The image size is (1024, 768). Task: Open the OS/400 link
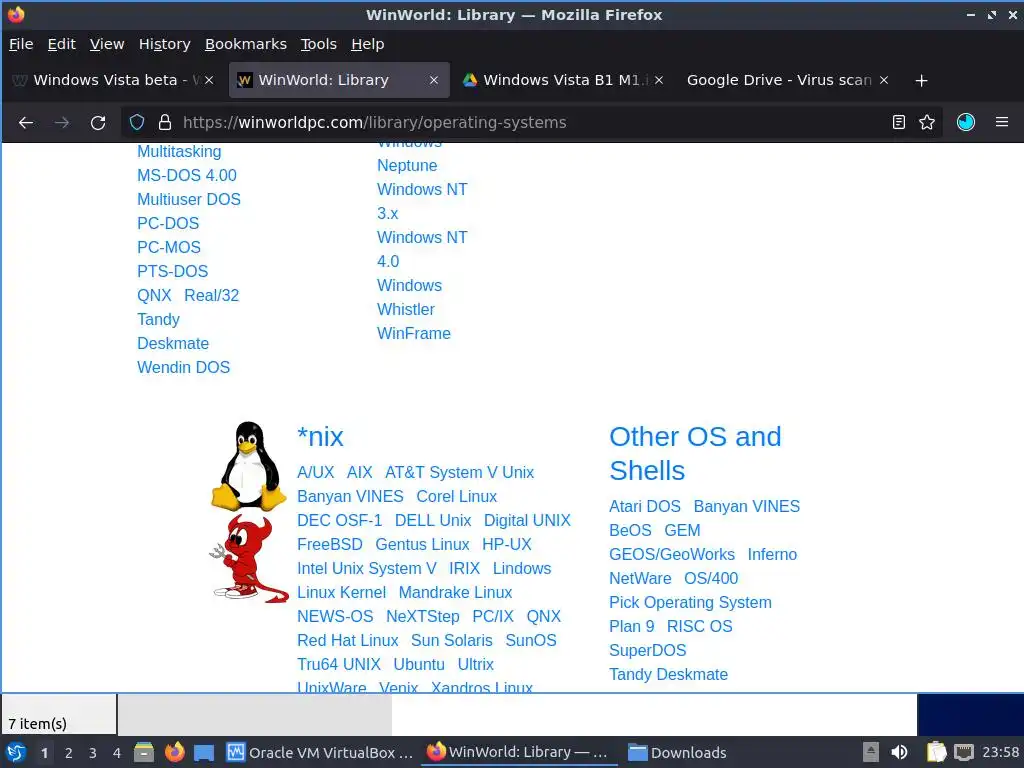coord(711,578)
